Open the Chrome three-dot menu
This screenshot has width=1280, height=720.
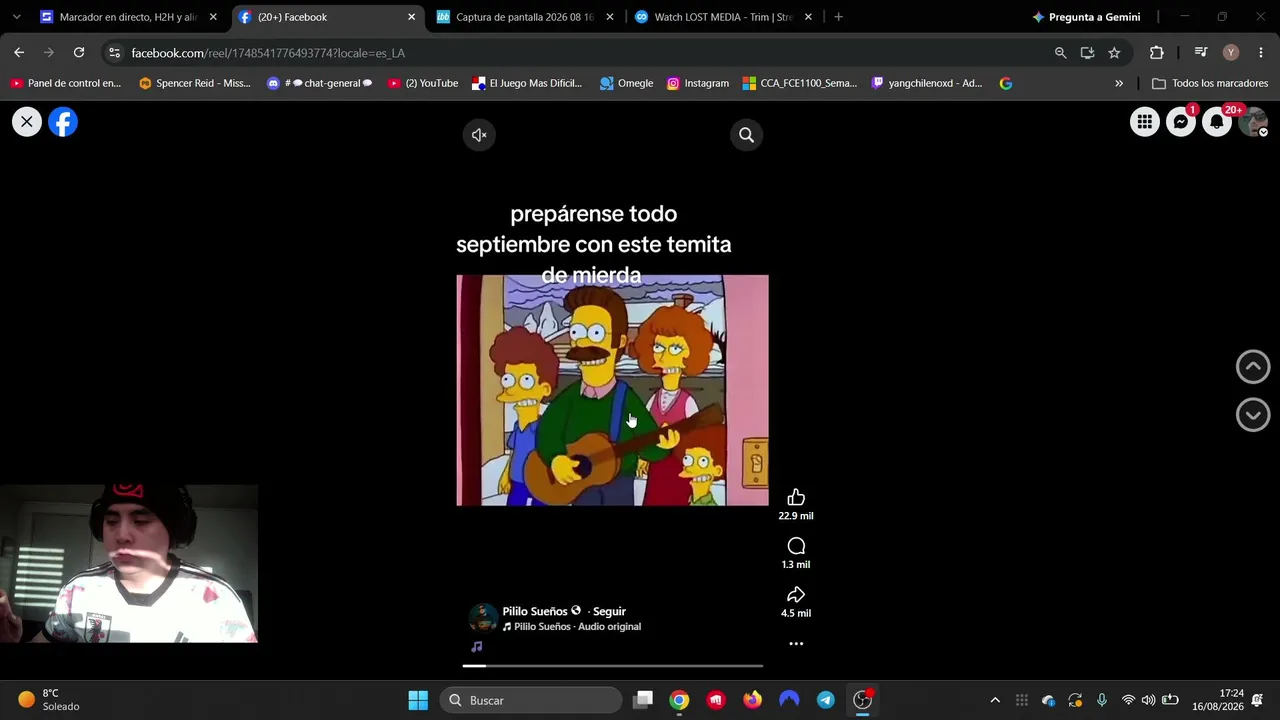point(1261,53)
